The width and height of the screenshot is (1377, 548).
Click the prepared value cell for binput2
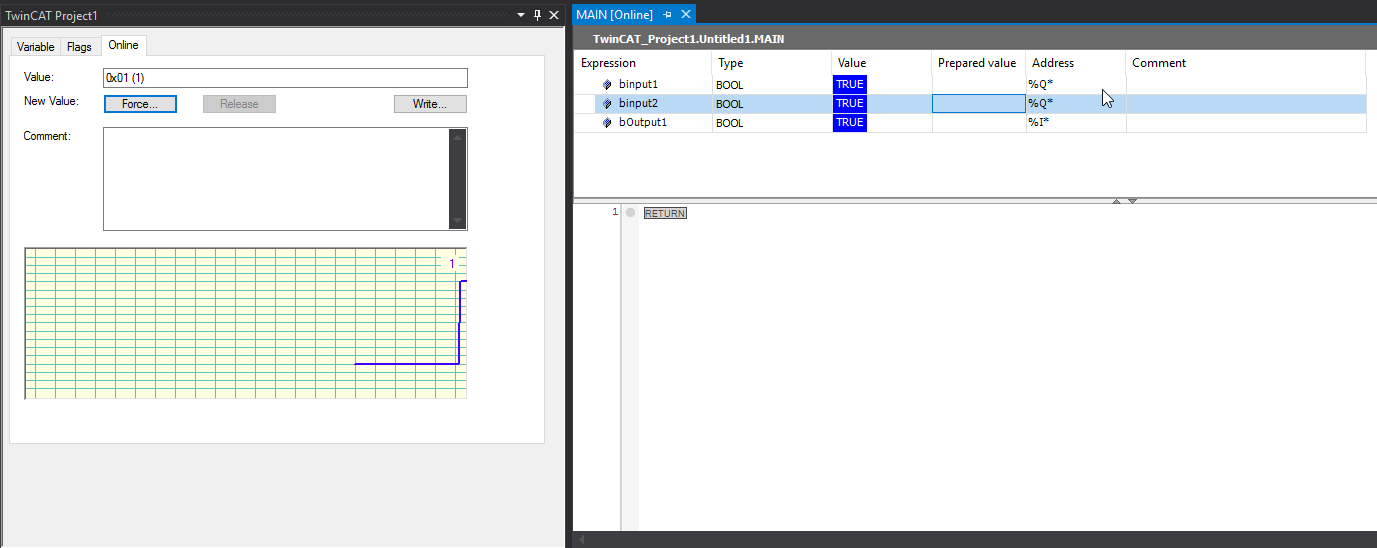pos(978,104)
